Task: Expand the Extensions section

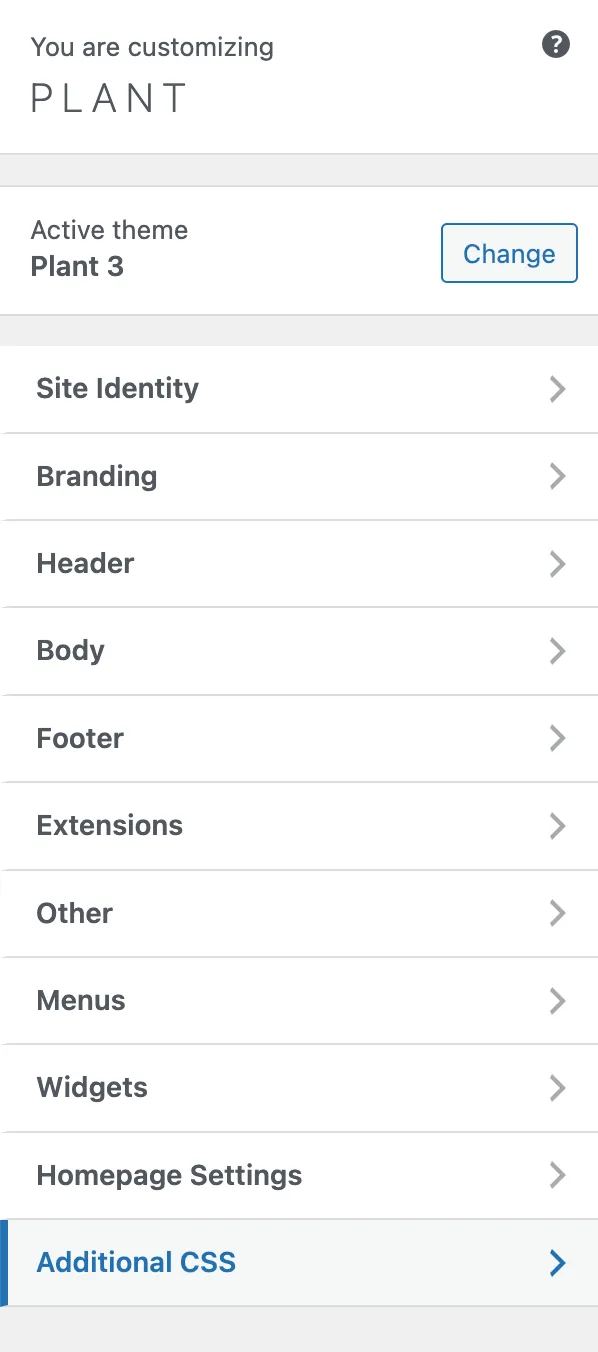Action: pos(300,825)
